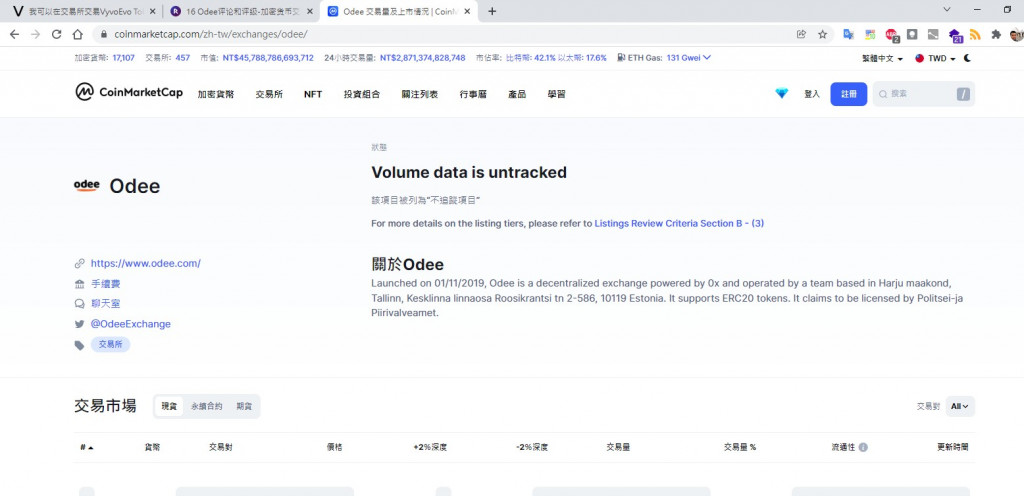Click the diamond rewards icon
Screen dimensions: 1024x496
(782, 94)
